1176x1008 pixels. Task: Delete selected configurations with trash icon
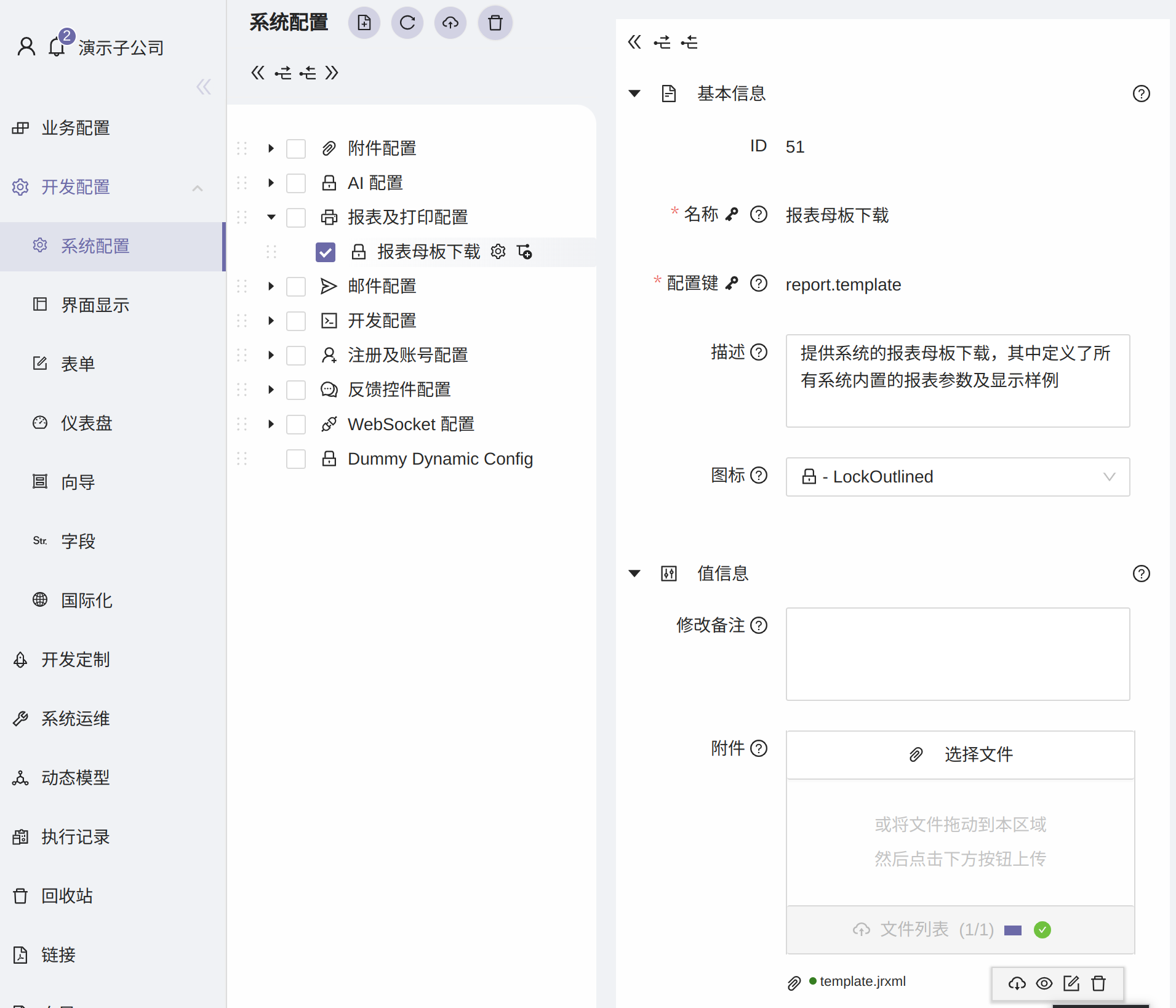(x=495, y=23)
